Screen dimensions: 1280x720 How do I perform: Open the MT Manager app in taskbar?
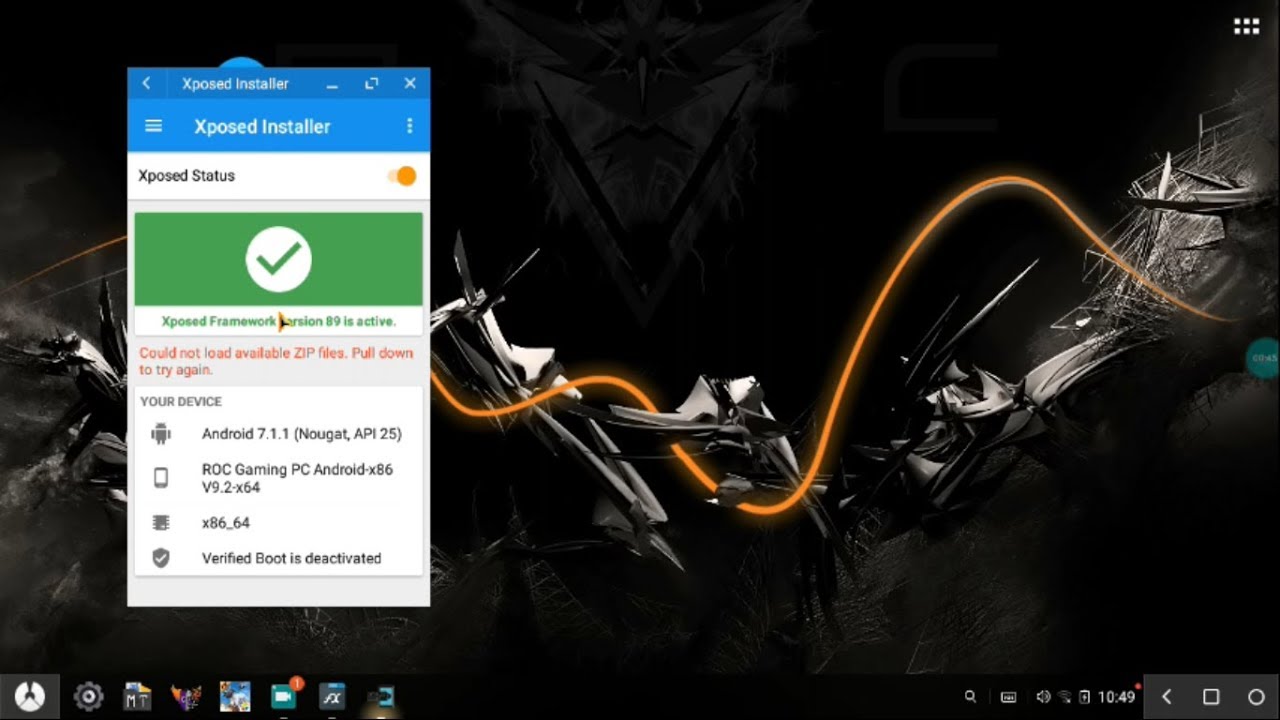point(137,697)
